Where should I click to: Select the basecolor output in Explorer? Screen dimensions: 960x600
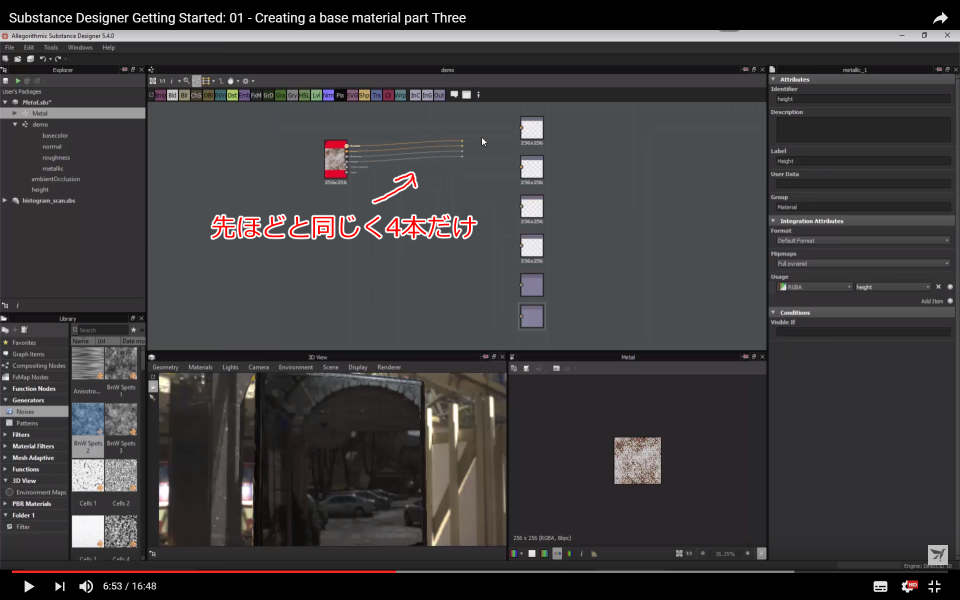point(55,135)
